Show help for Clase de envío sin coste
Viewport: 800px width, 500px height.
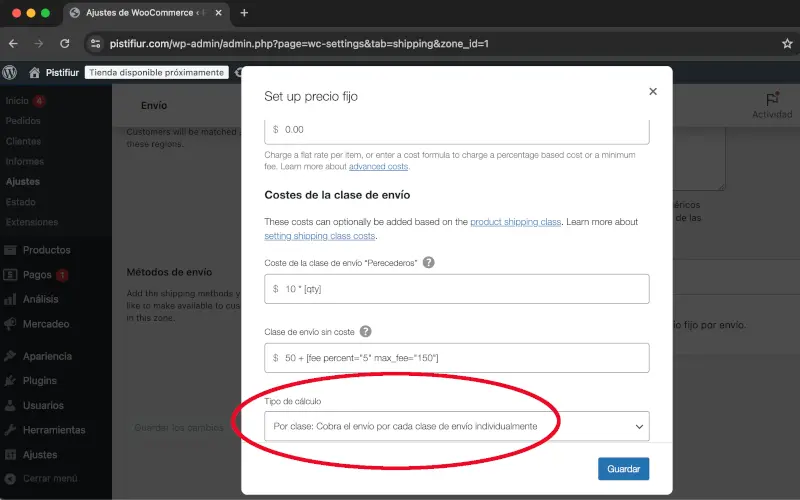click(365, 331)
